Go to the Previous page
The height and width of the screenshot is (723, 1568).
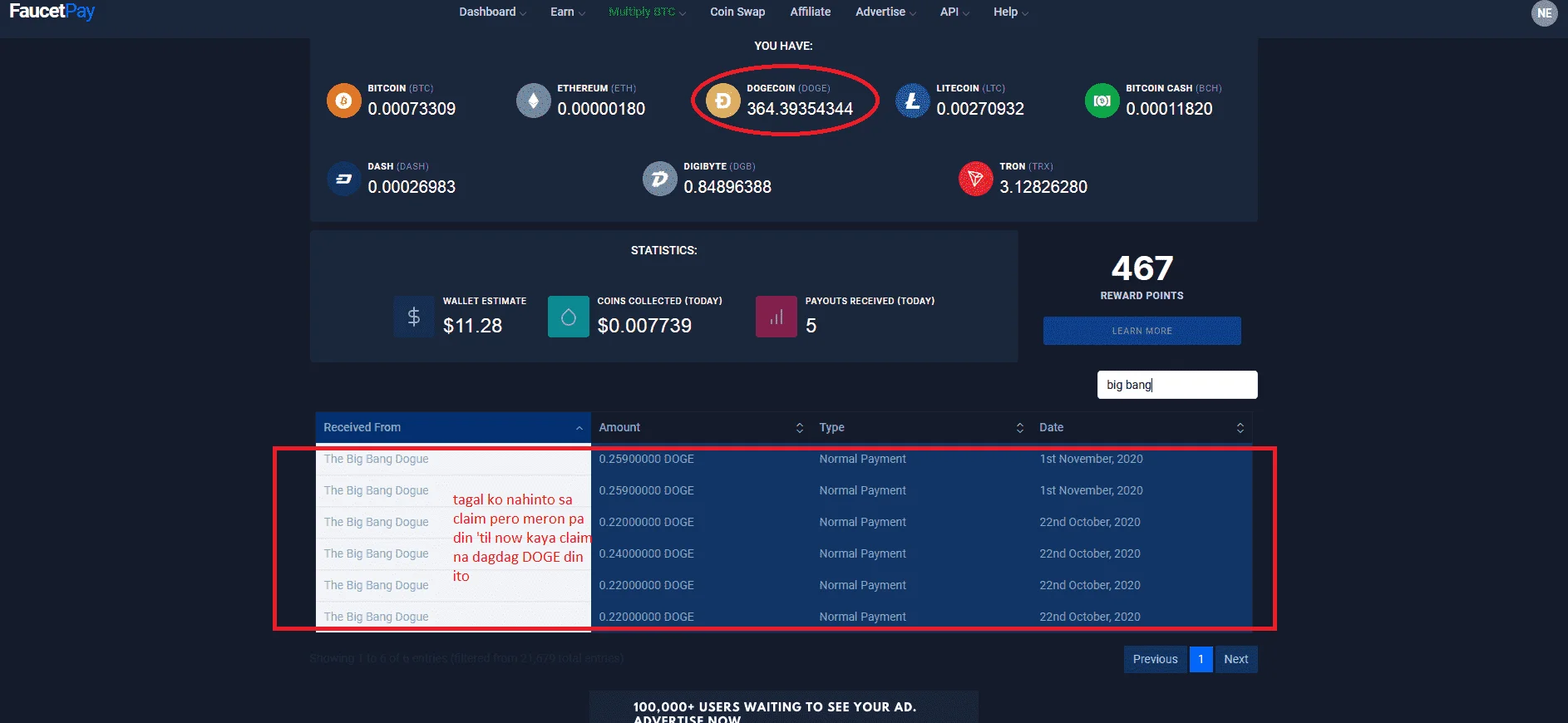pyautogui.click(x=1156, y=659)
